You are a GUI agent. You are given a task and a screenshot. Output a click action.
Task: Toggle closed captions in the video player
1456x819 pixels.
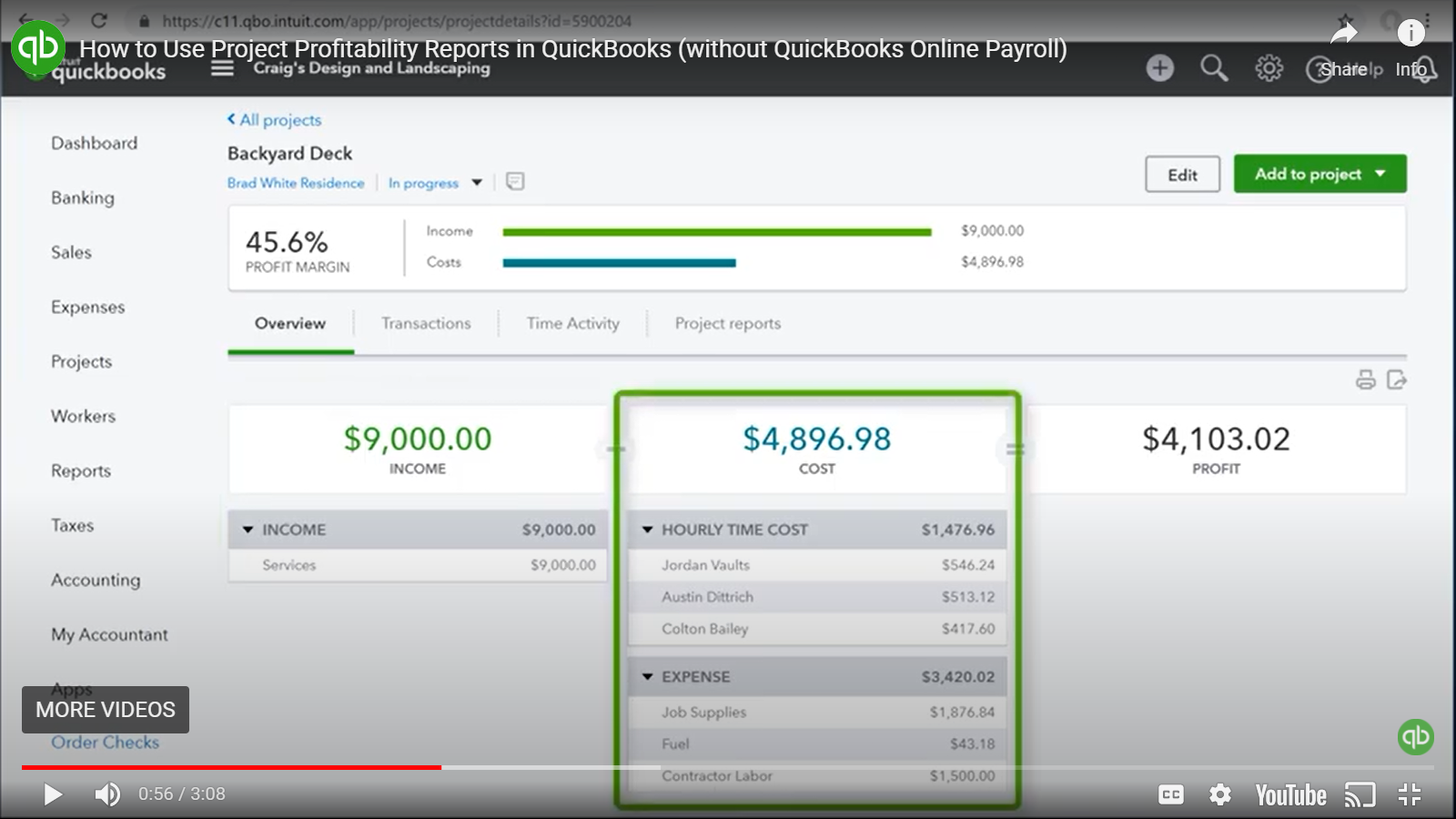pyautogui.click(x=1172, y=794)
